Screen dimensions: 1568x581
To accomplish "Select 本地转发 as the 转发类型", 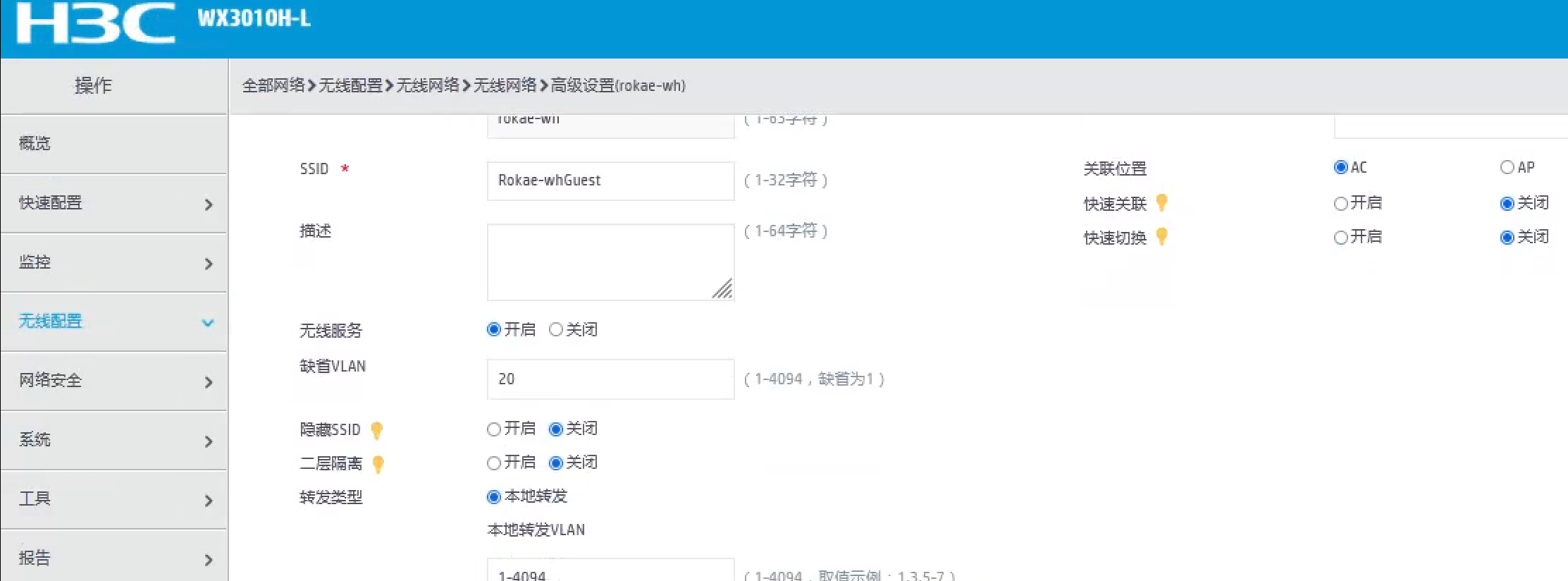I will (x=494, y=497).
